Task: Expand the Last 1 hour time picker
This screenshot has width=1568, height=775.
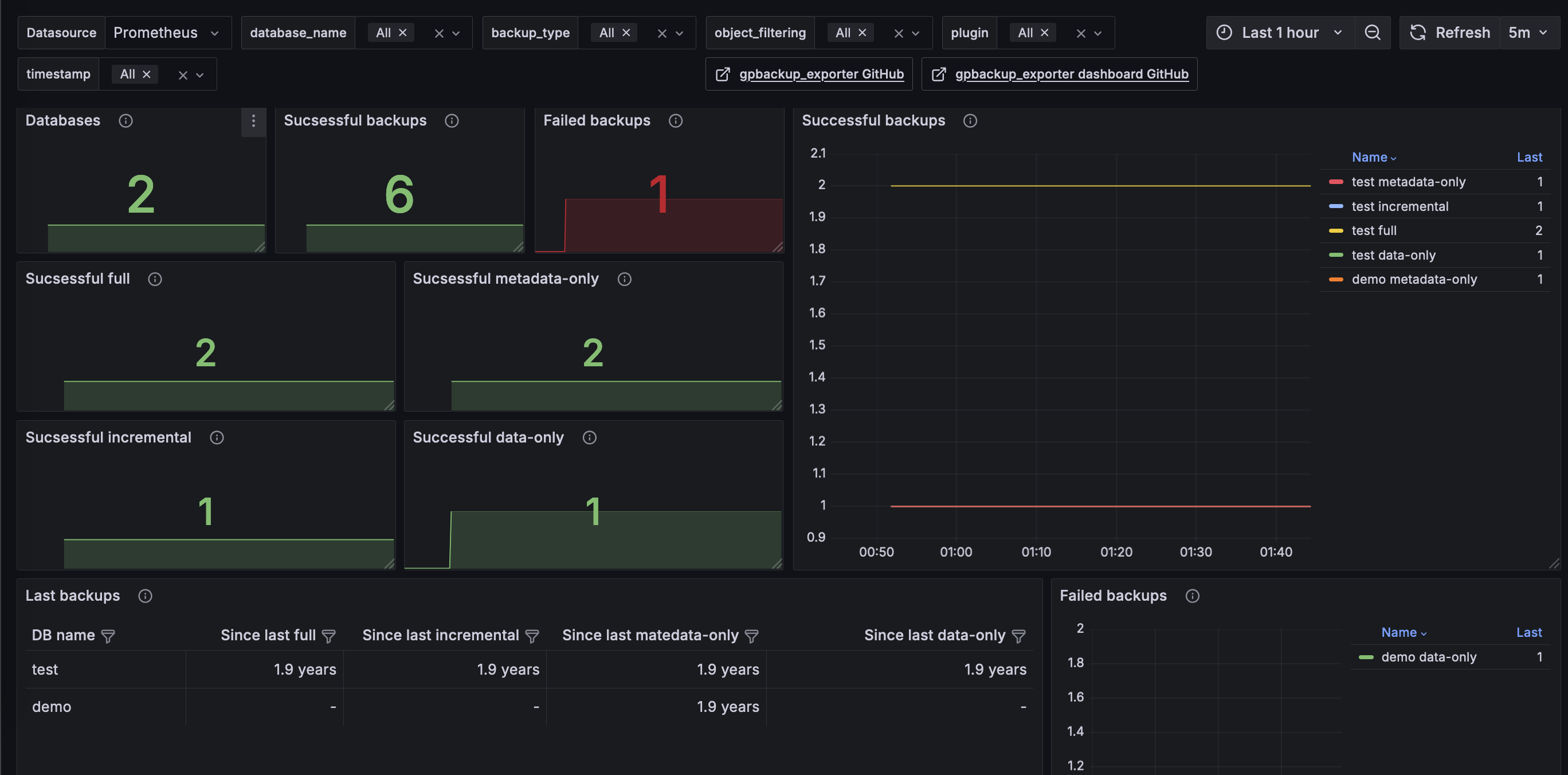Action: 1280,32
